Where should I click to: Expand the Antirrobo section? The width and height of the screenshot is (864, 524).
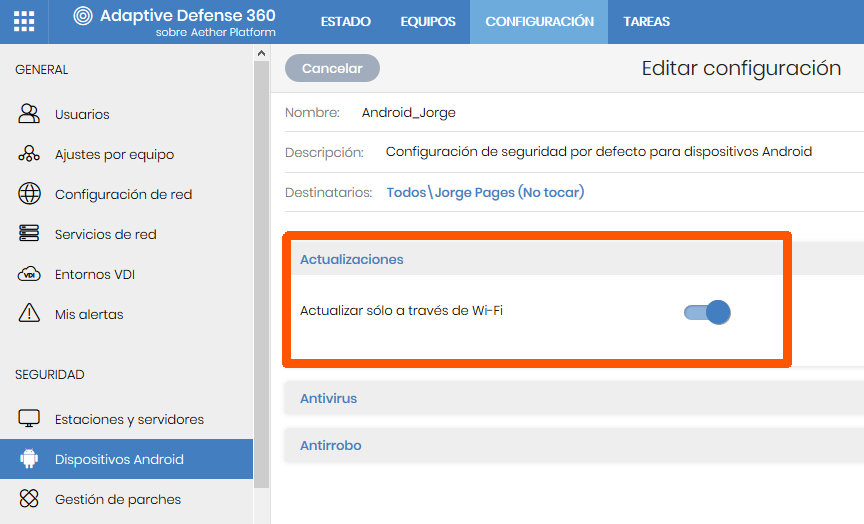[x=574, y=445]
